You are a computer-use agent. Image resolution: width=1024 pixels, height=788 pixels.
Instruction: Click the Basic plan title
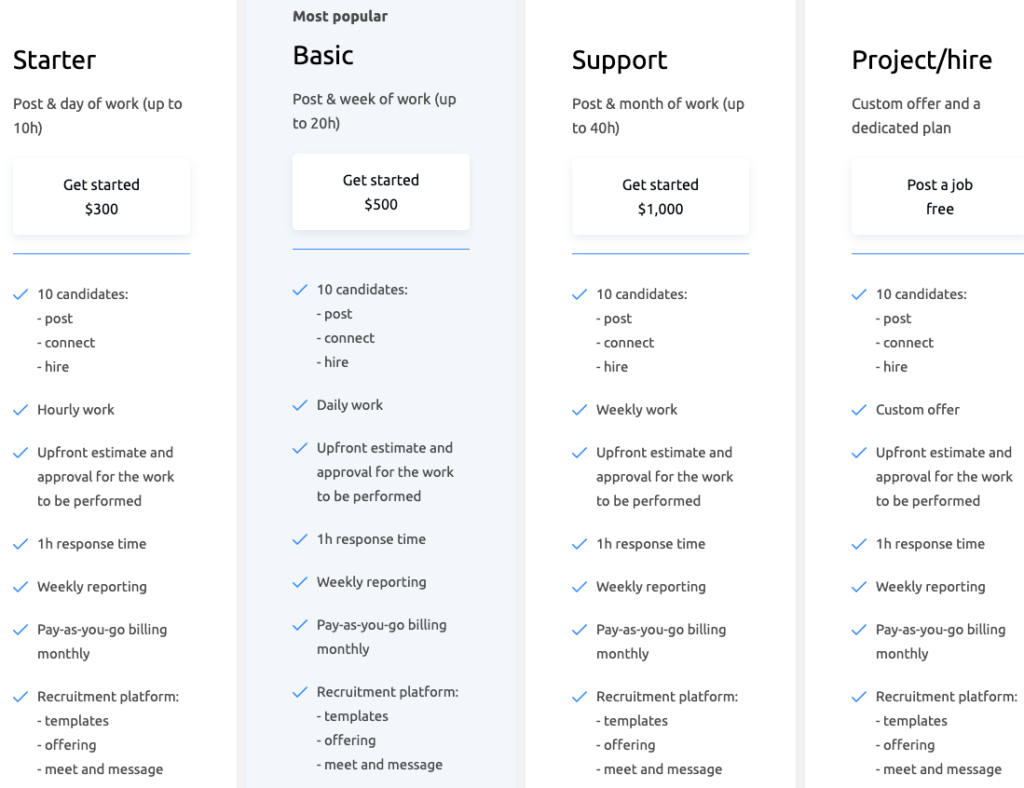click(323, 55)
